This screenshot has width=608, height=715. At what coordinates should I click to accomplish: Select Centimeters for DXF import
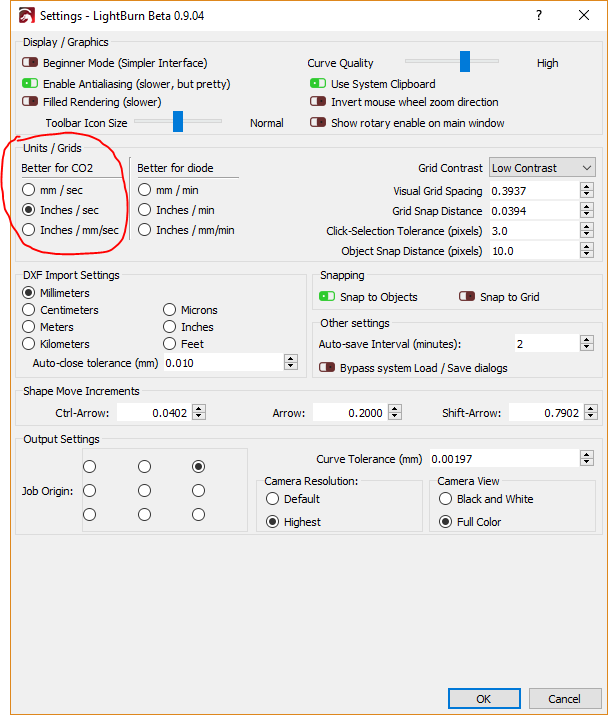29,310
